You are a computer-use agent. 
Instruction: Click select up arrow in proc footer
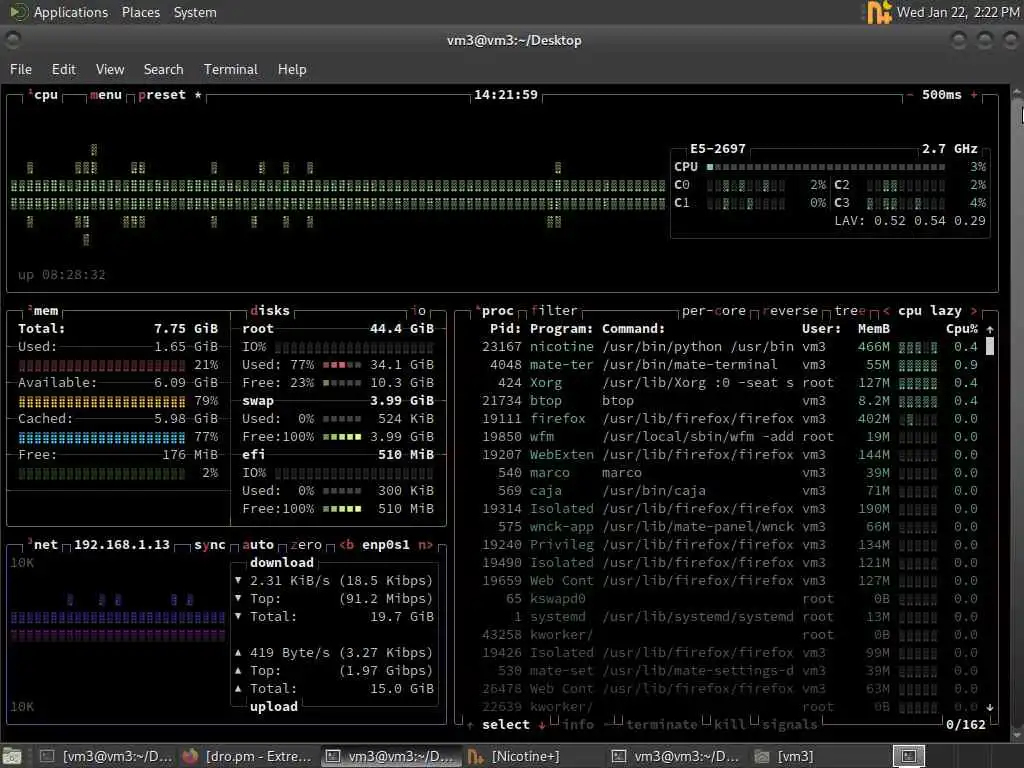[x=470, y=725]
